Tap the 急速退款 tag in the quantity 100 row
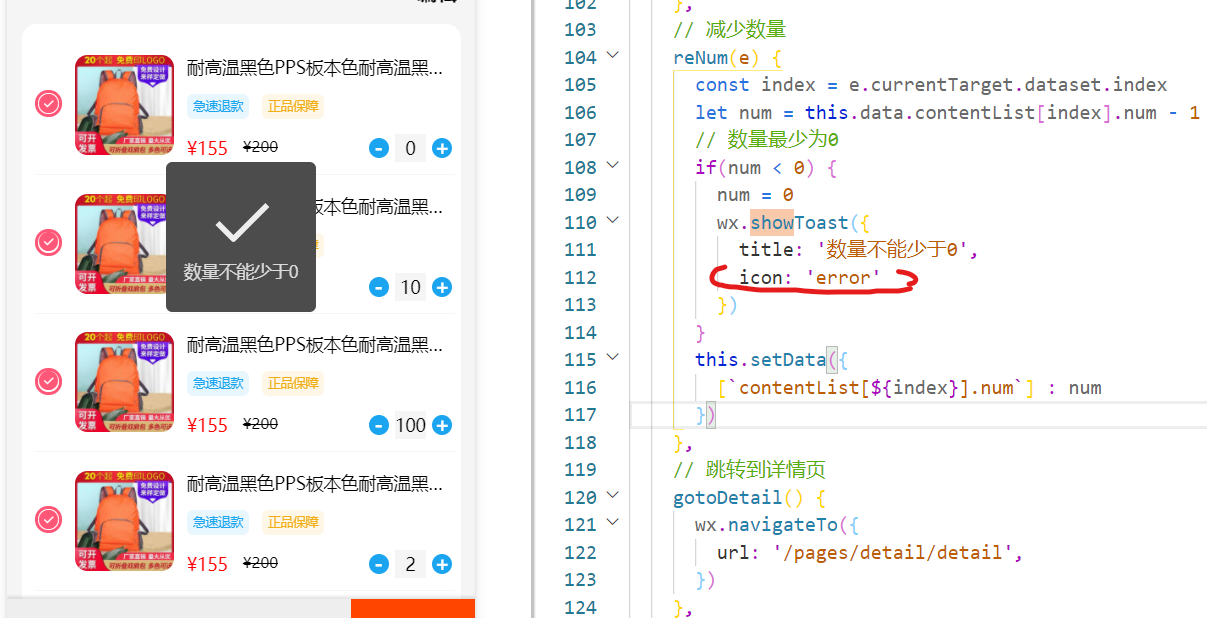 pos(218,383)
